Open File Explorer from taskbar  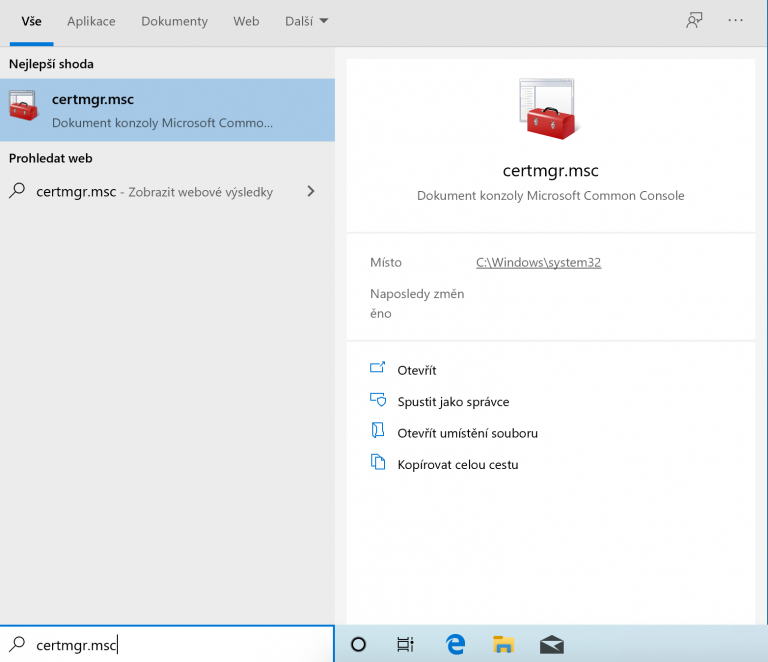click(503, 644)
